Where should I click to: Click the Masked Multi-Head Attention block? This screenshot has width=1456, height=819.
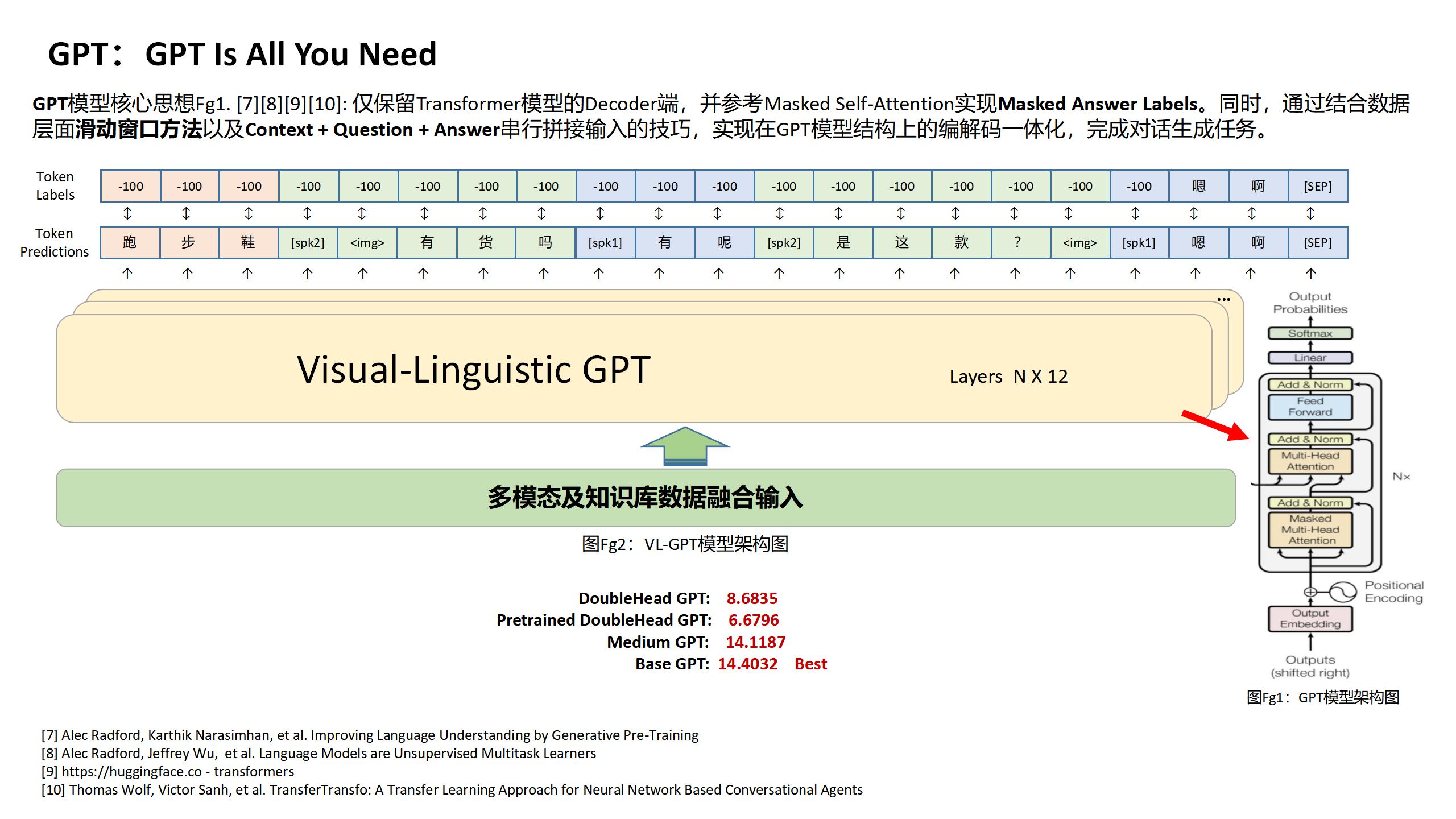coord(1310,530)
